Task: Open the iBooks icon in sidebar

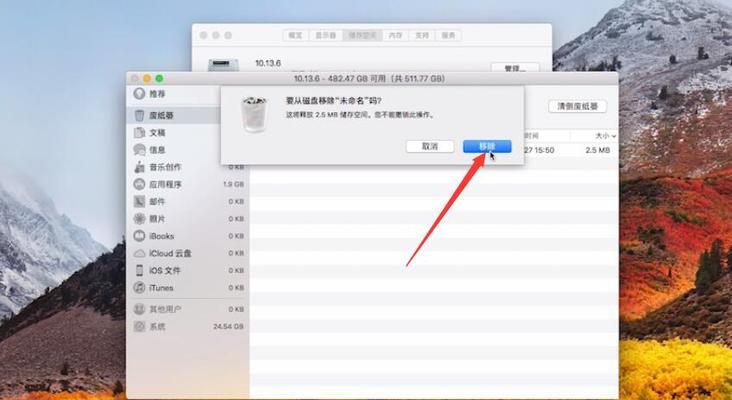Action: 139,236
